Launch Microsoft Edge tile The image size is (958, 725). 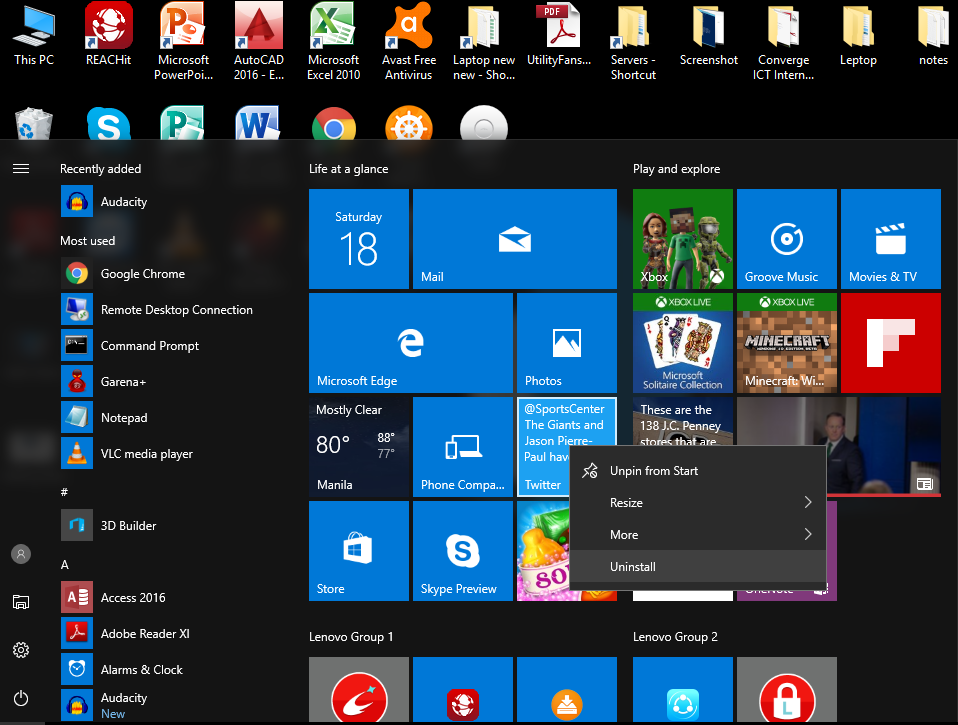click(x=410, y=341)
